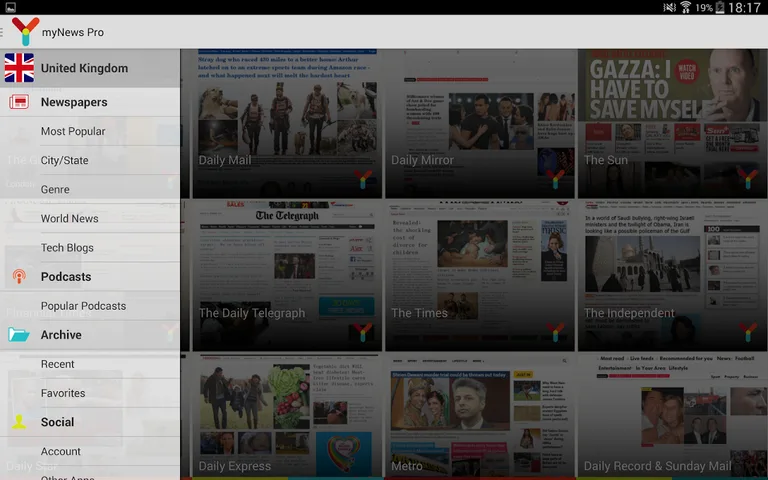Select United Kingdom country header
768x480 pixels.
tap(90, 68)
